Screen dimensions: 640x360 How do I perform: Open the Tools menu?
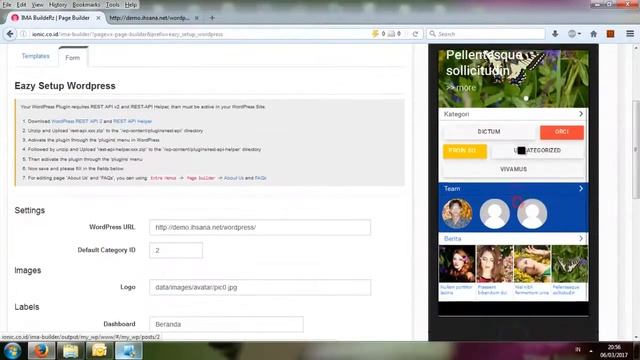[113, 5]
